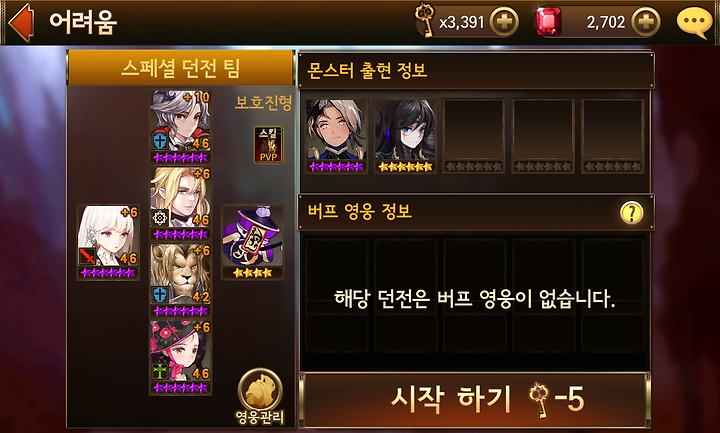The image size is (720, 433).
Task: Click the golden key currency icon
Action: click(425, 20)
